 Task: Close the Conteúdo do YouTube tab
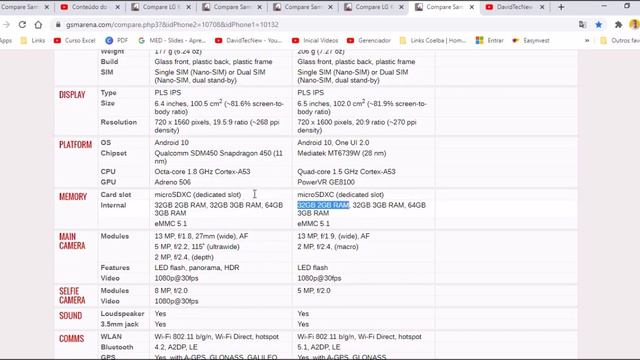[118, 7]
